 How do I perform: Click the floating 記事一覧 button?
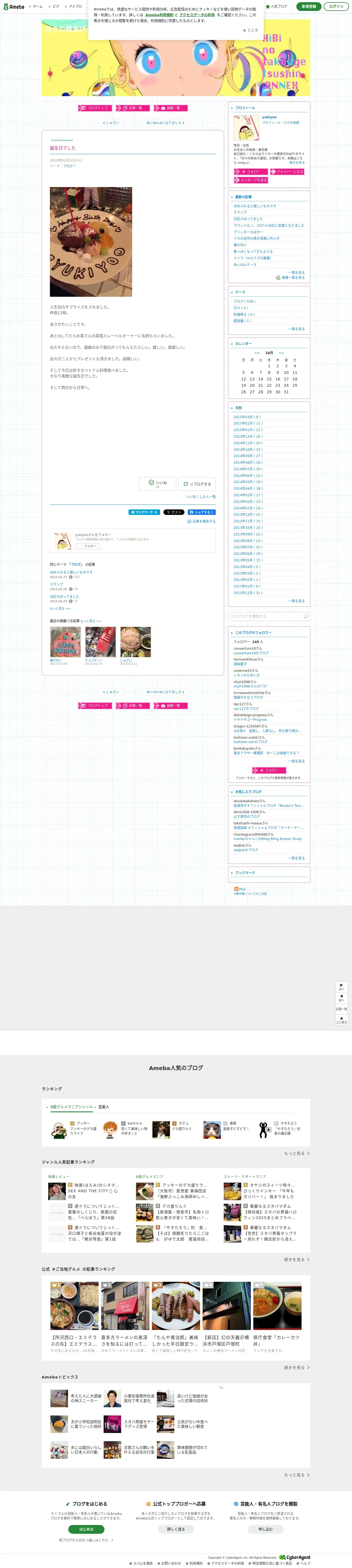342,1009
